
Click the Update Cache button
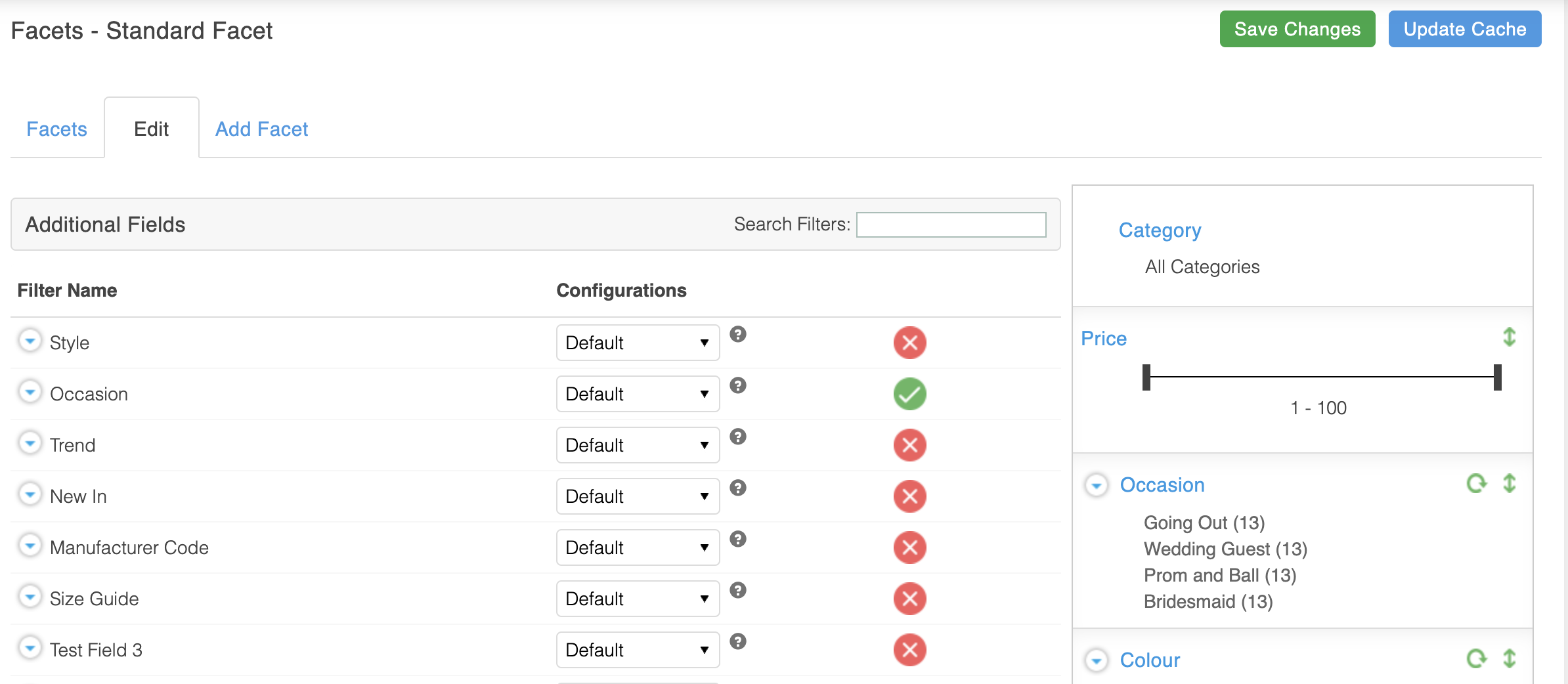pos(1465,29)
